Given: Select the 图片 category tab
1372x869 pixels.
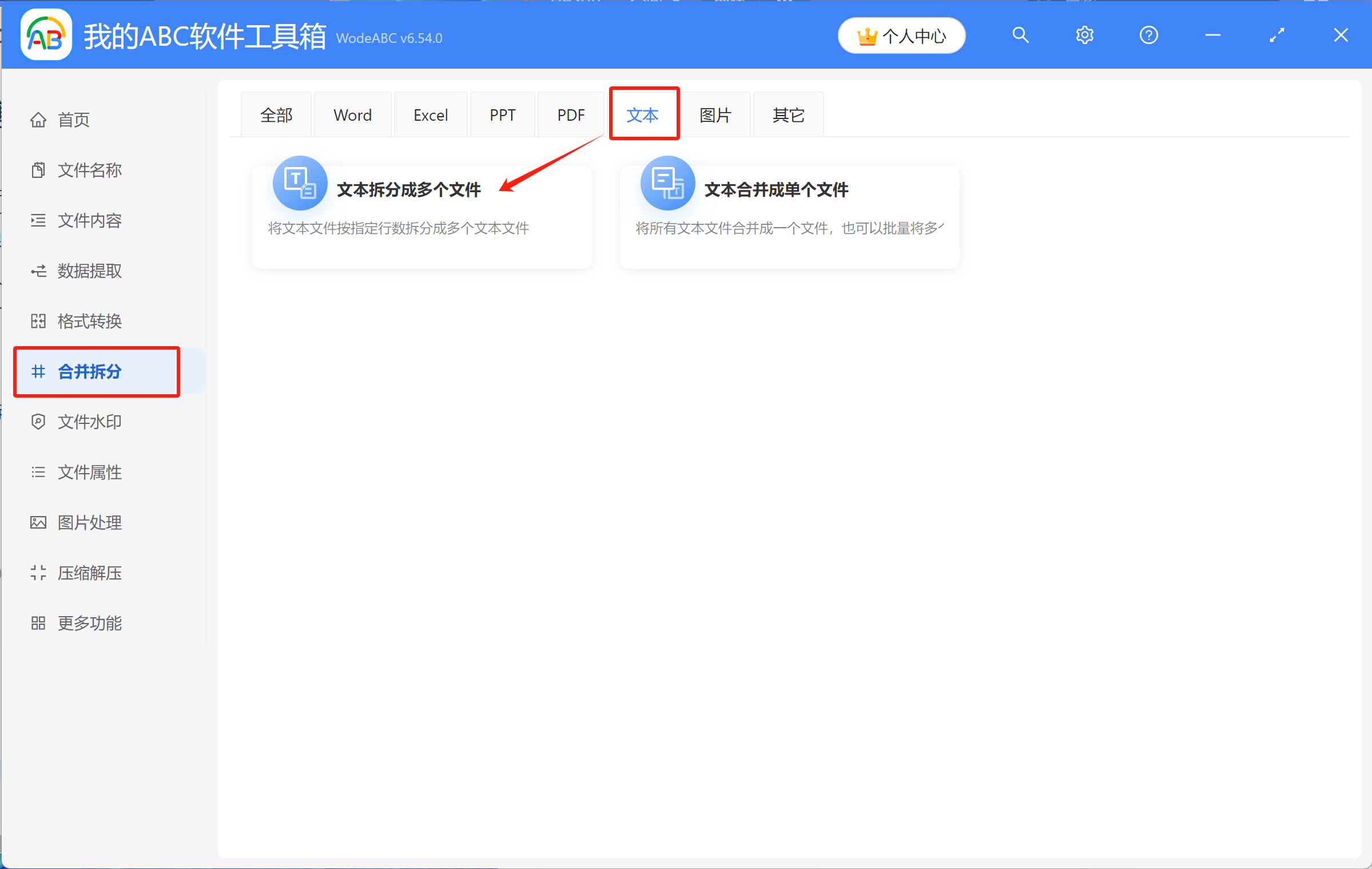Looking at the screenshot, I should pos(715,114).
